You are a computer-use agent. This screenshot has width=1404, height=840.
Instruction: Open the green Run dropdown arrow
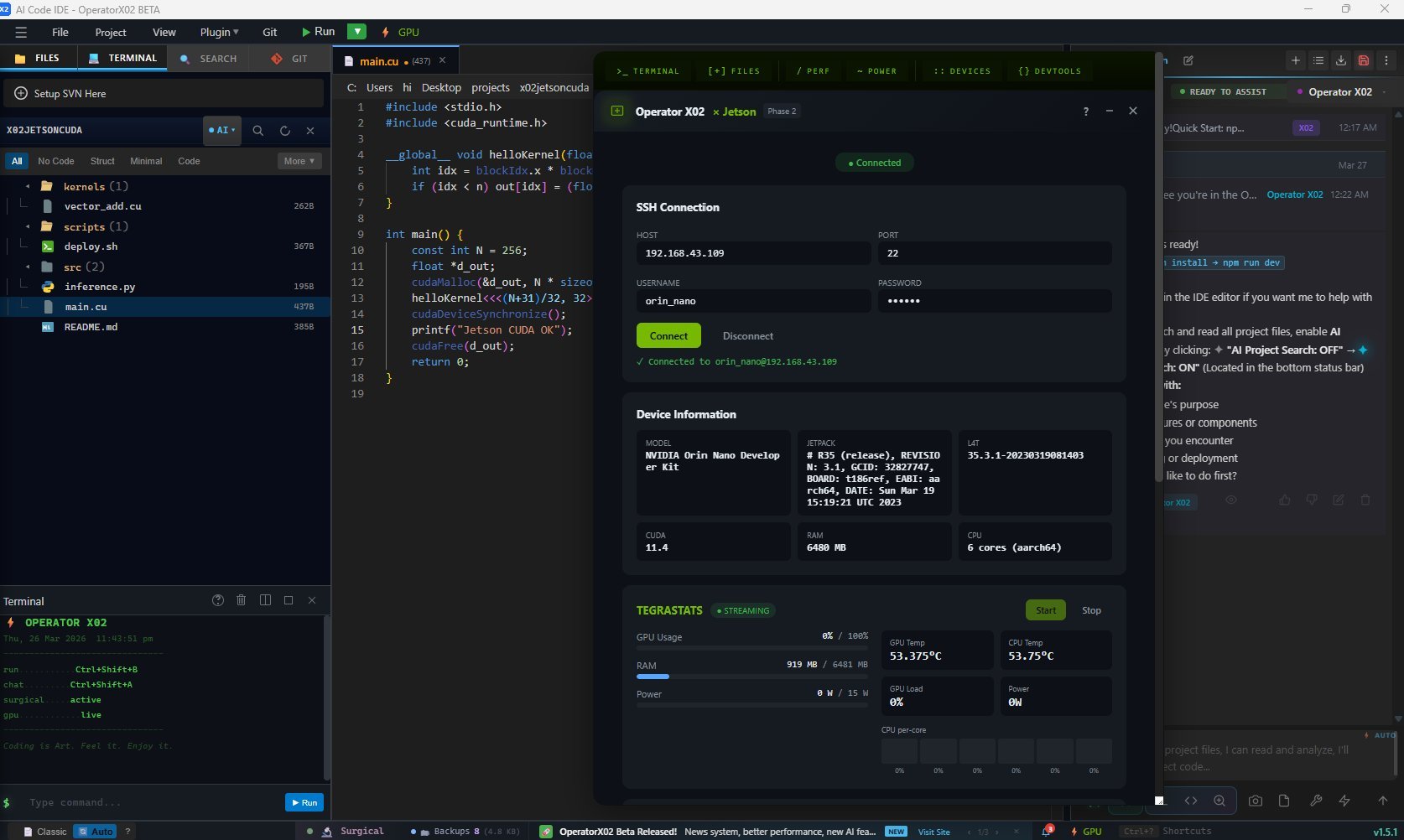click(356, 31)
